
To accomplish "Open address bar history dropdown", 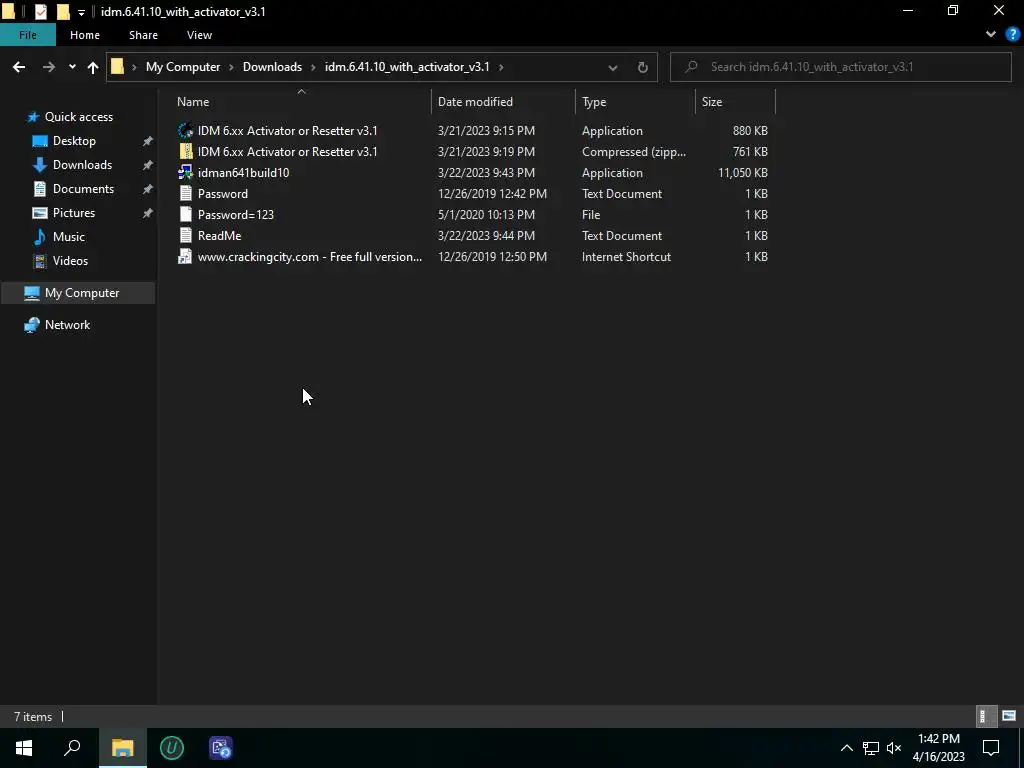I will click(x=613, y=67).
